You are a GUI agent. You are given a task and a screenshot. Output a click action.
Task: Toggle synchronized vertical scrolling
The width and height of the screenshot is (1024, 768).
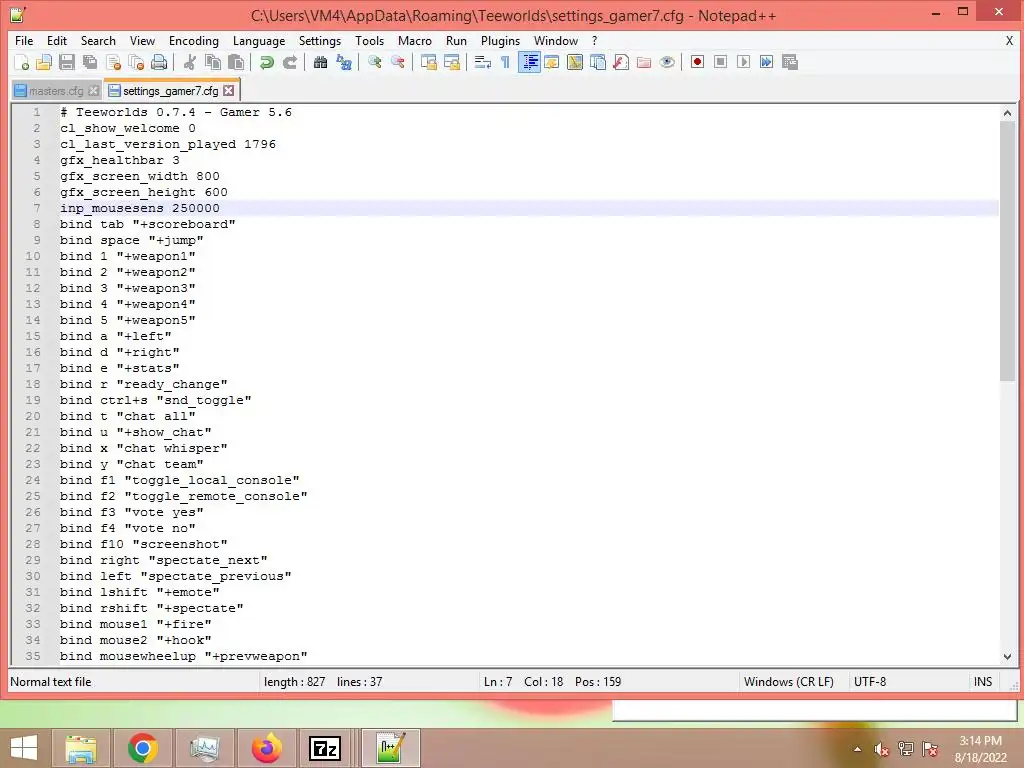pos(428,62)
